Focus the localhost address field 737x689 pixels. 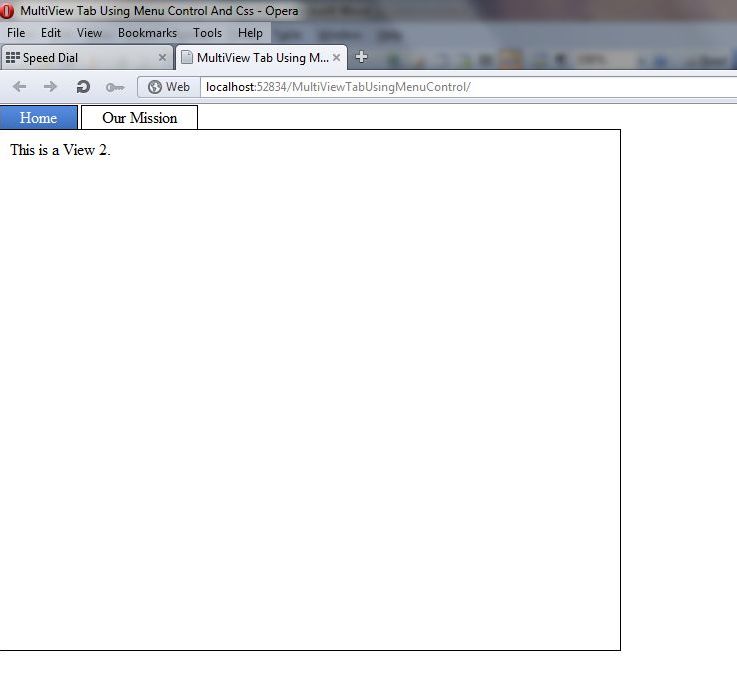click(x=468, y=87)
